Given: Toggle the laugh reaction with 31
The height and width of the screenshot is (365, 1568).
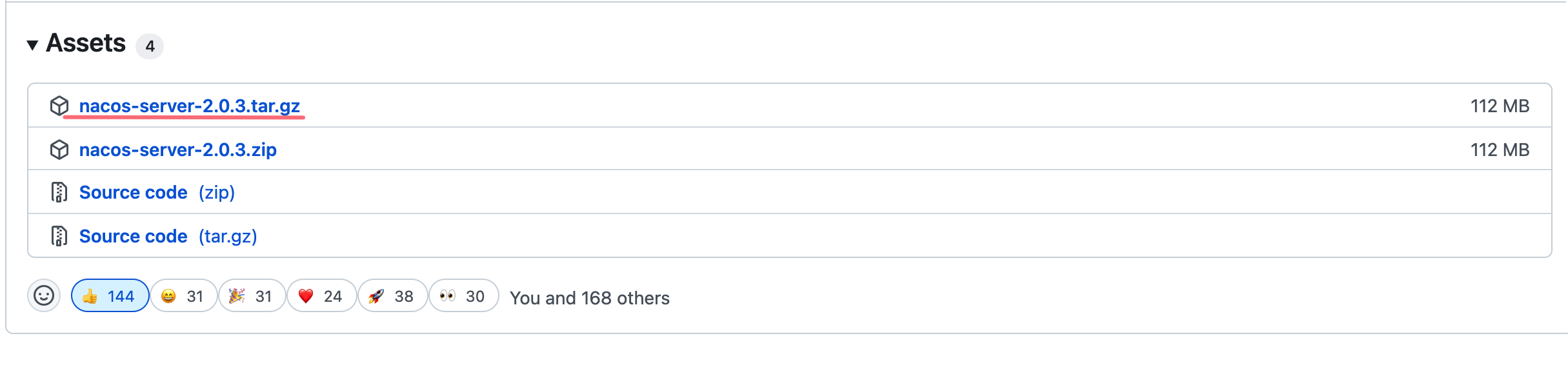Looking at the screenshot, I should pos(183,296).
